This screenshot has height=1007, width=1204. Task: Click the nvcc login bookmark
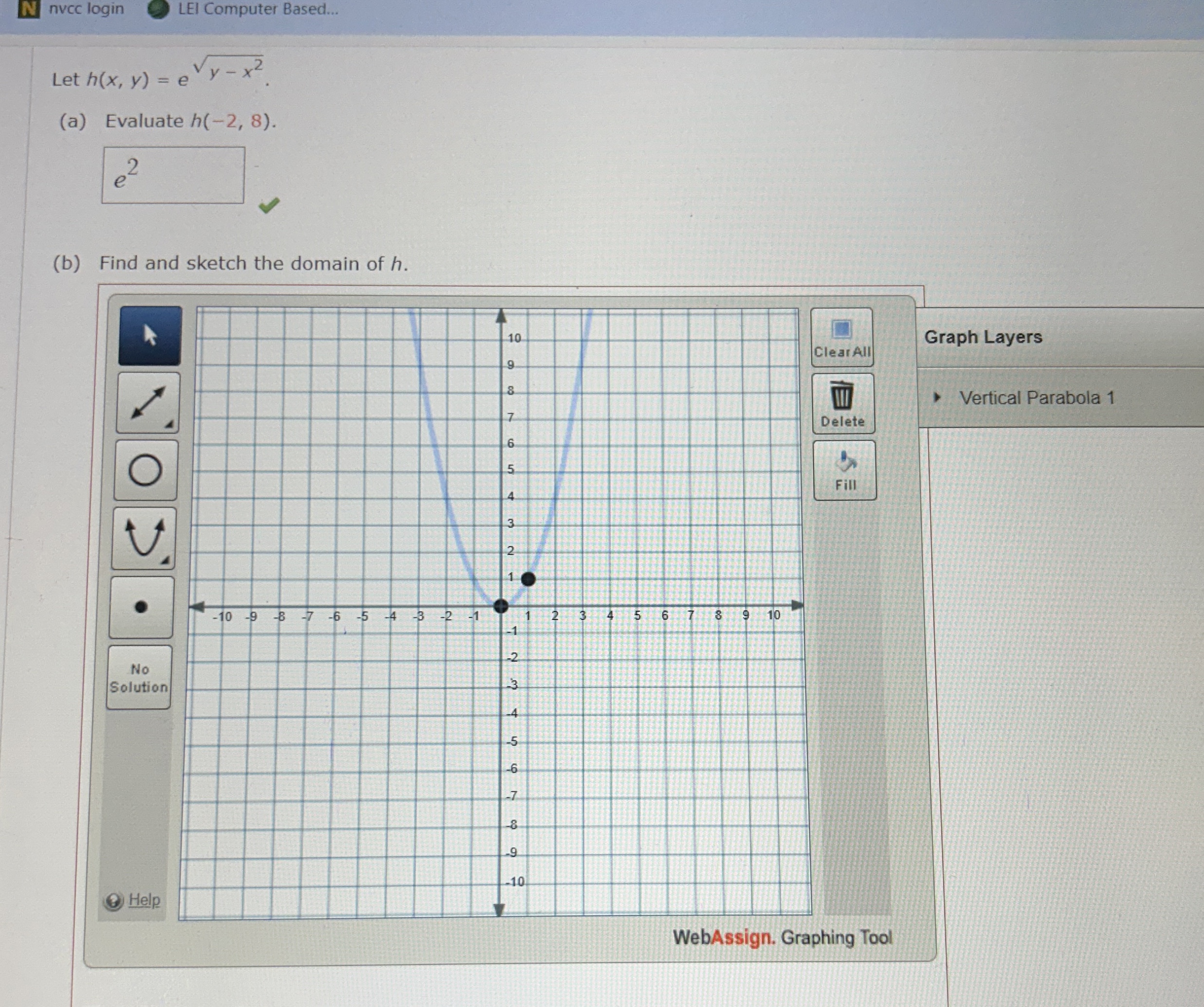(86, 9)
